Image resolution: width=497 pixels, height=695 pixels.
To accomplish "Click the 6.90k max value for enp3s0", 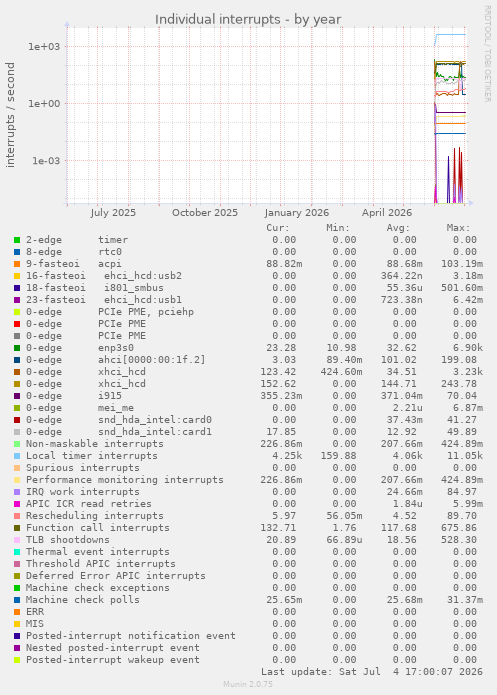I will click(x=468, y=348).
